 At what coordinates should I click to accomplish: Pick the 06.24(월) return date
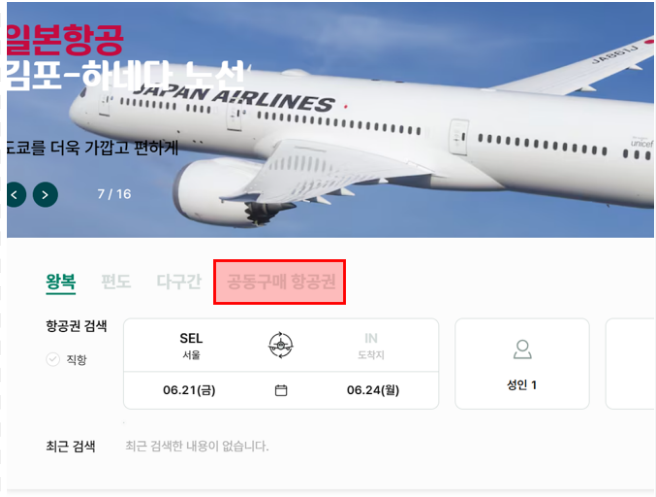[373, 390]
